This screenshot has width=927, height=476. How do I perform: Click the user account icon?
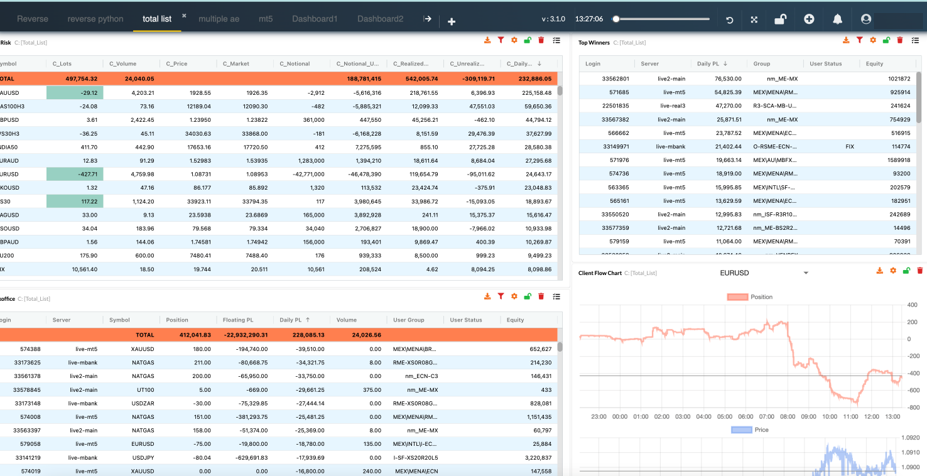coord(866,19)
